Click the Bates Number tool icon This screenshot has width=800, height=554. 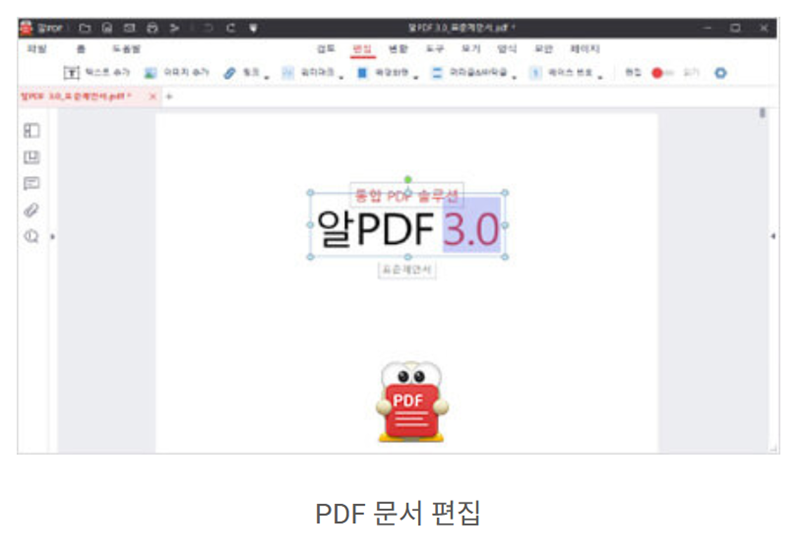point(535,73)
